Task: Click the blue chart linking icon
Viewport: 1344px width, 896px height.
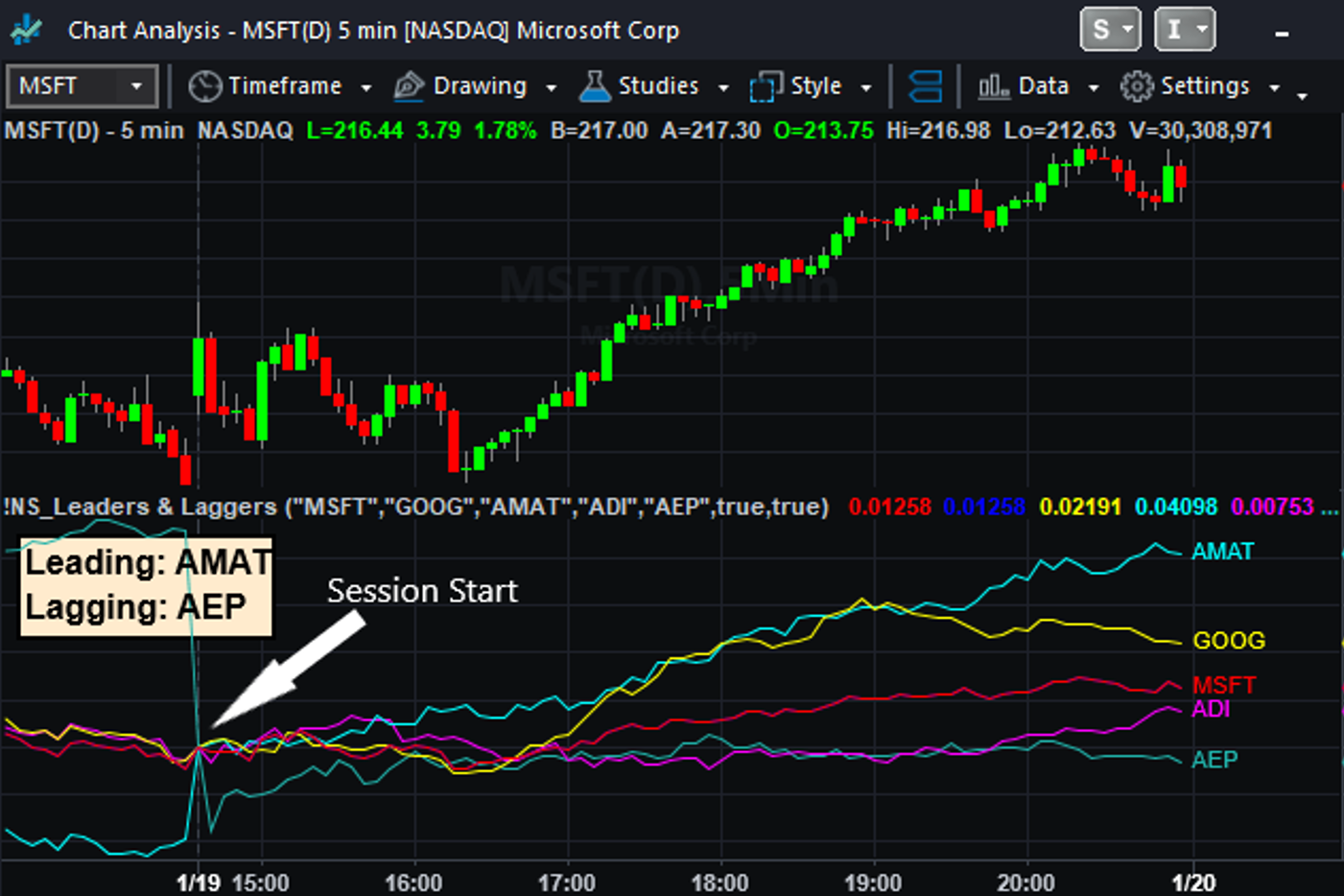Action: [x=925, y=86]
